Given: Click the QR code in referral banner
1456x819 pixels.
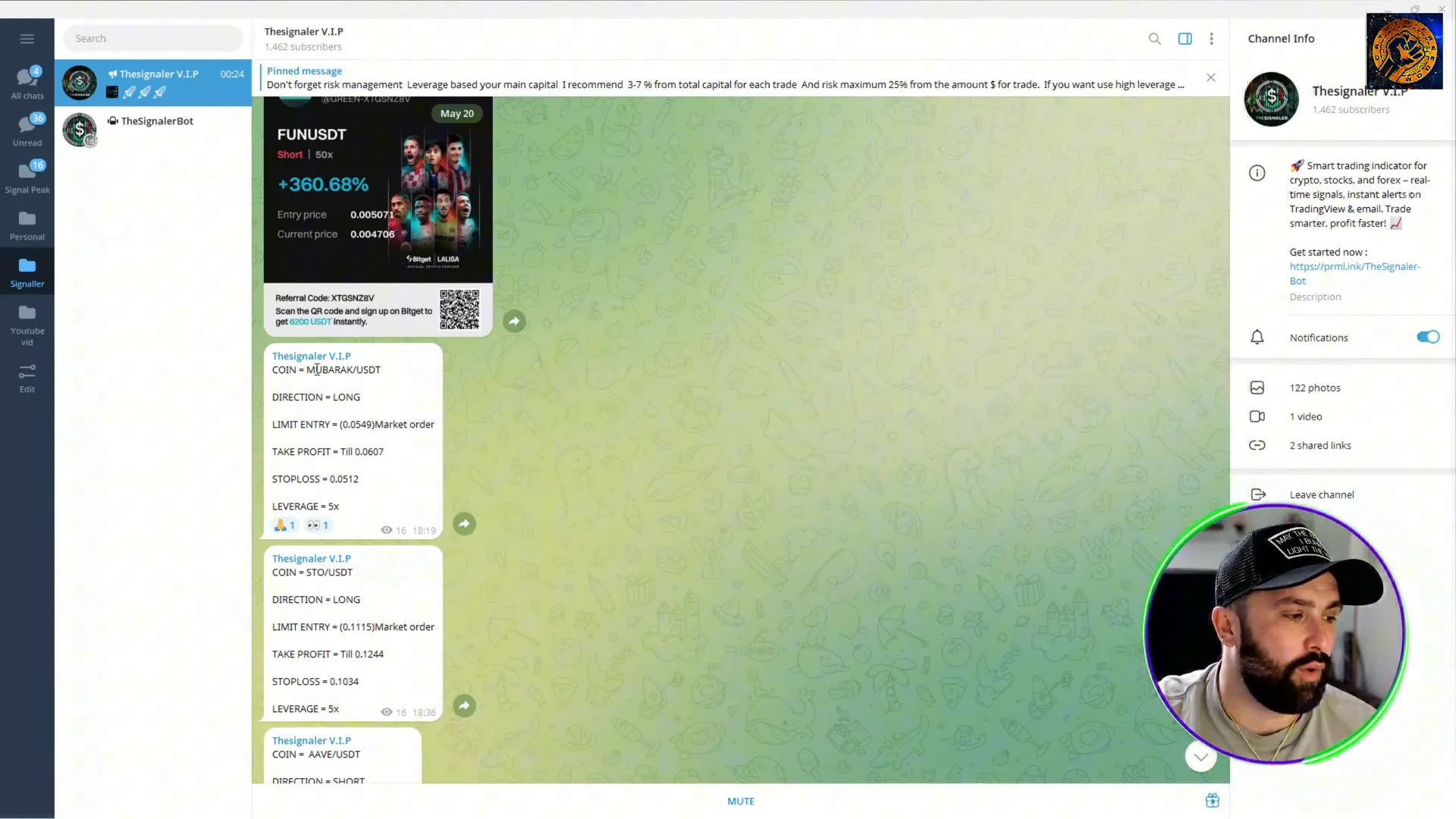Looking at the screenshot, I should pos(460,309).
